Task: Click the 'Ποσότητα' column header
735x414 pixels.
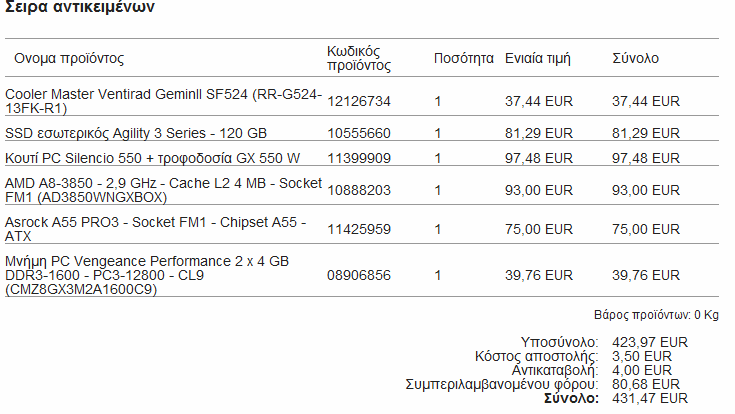Action: tap(463, 58)
